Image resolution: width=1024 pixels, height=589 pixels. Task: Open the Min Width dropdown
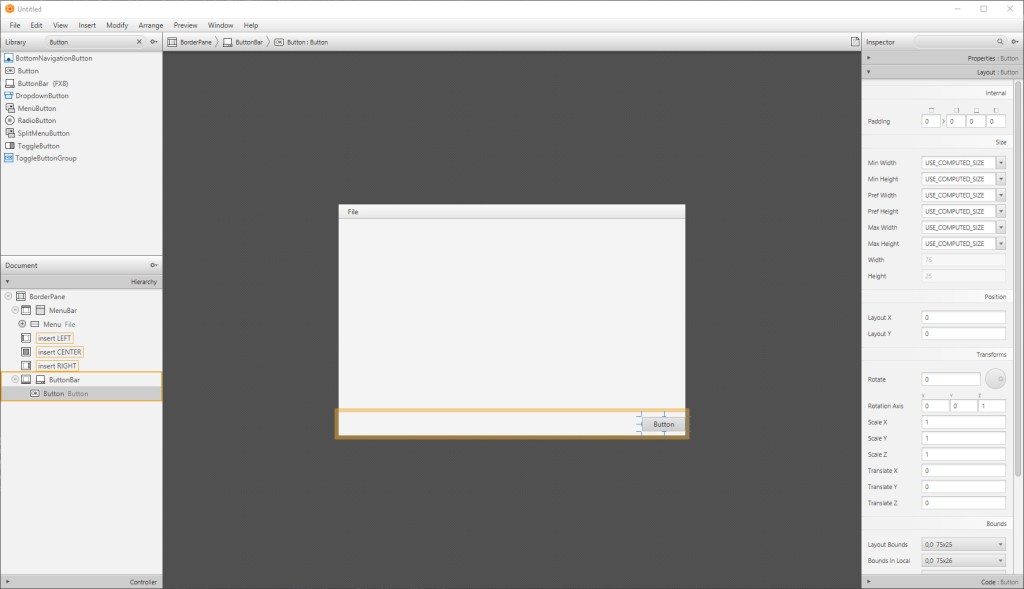tap(1000, 163)
